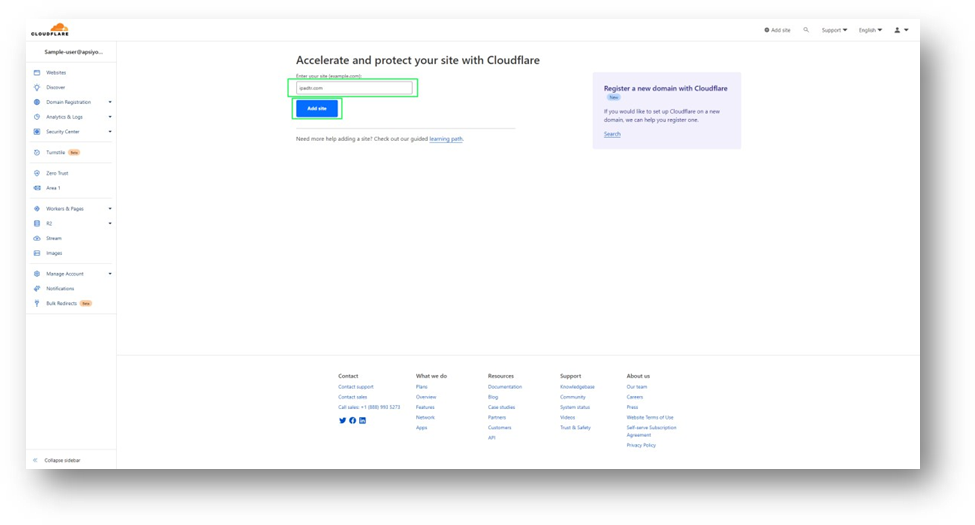
Task: Expand the Domain Registration submenu arrow
Action: click(110, 102)
